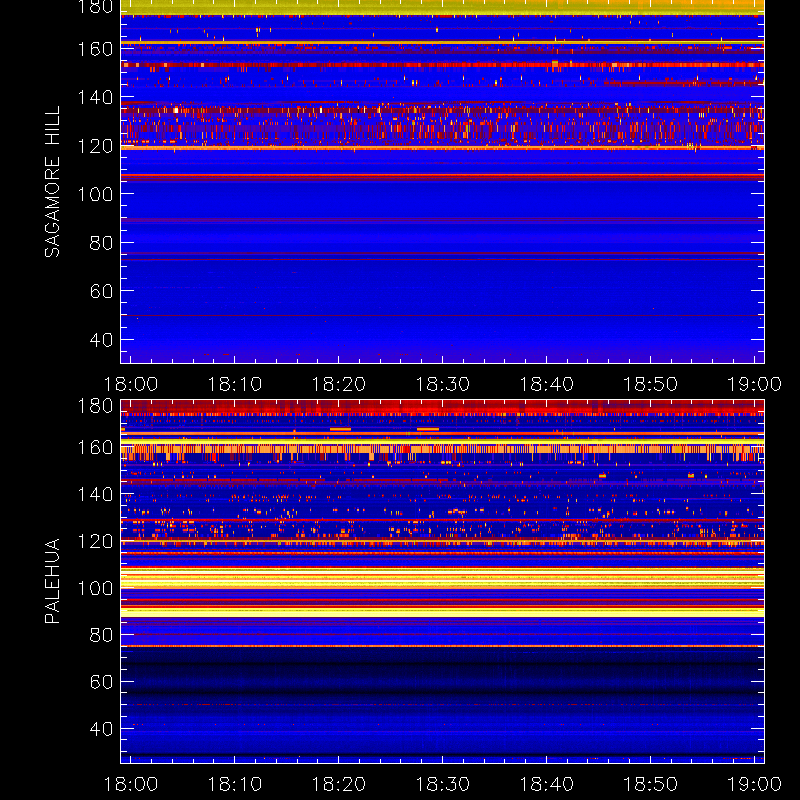Click the 120 tick label on Palehua axis
This screenshot has height=800, width=800.
pyautogui.click(x=95, y=541)
